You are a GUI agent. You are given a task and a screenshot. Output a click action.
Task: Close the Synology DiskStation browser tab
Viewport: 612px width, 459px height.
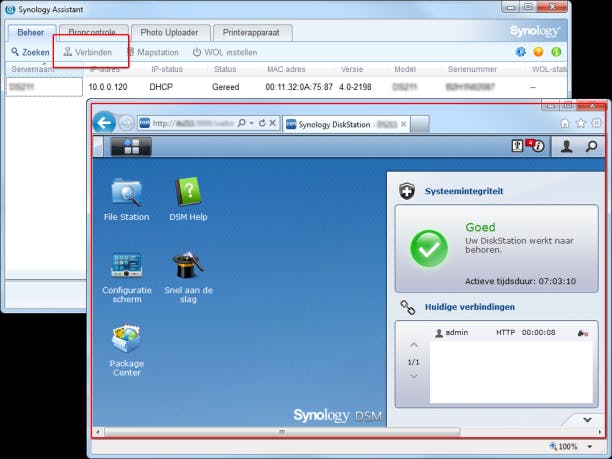404,124
